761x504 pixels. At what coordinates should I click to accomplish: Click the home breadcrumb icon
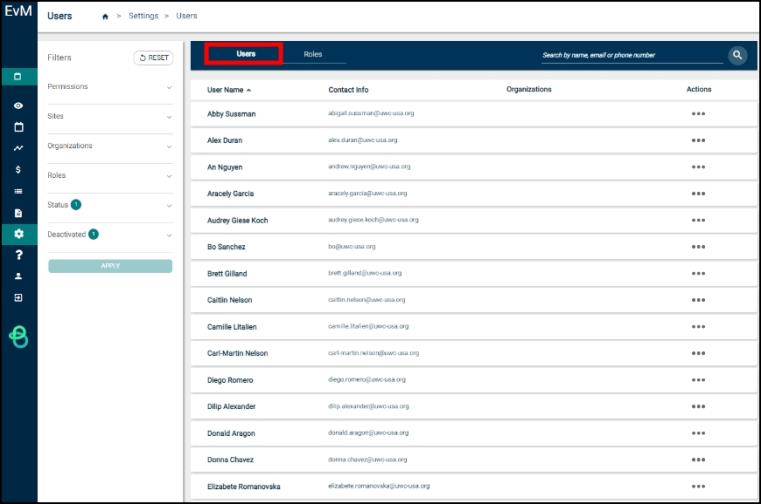(x=105, y=17)
